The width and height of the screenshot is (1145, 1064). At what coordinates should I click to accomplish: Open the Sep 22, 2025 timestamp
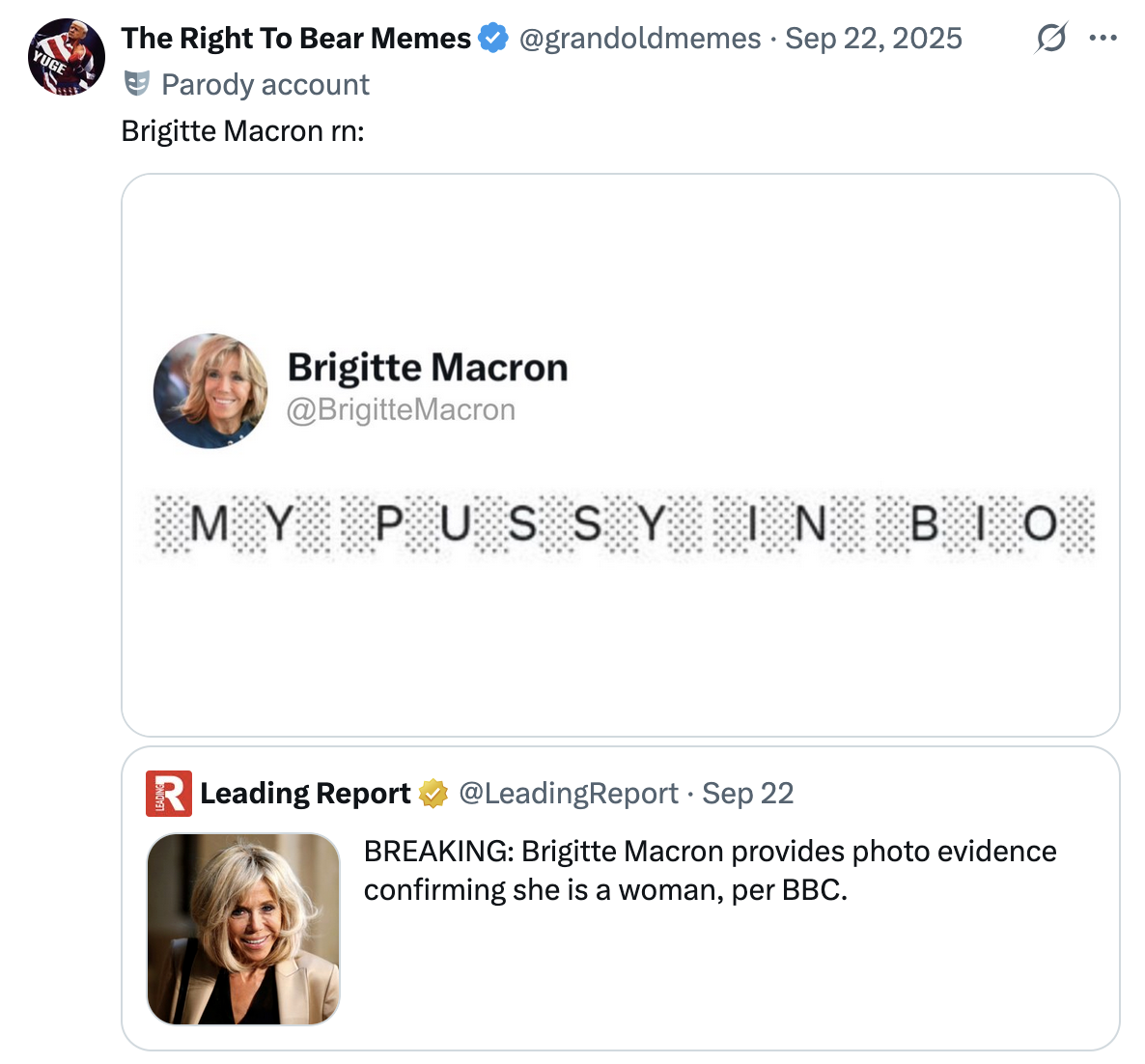[873, 39]
